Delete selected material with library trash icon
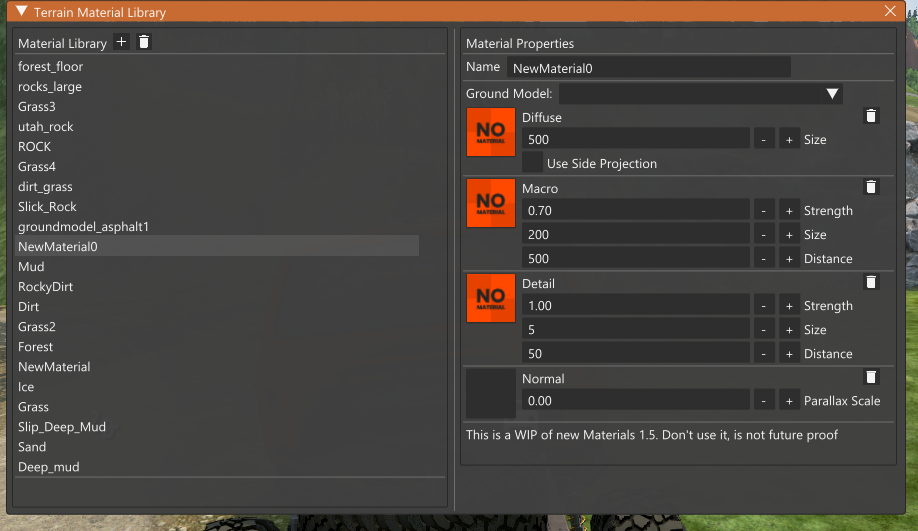The height and width of the screenshot is (531, 918). point(143,42)
